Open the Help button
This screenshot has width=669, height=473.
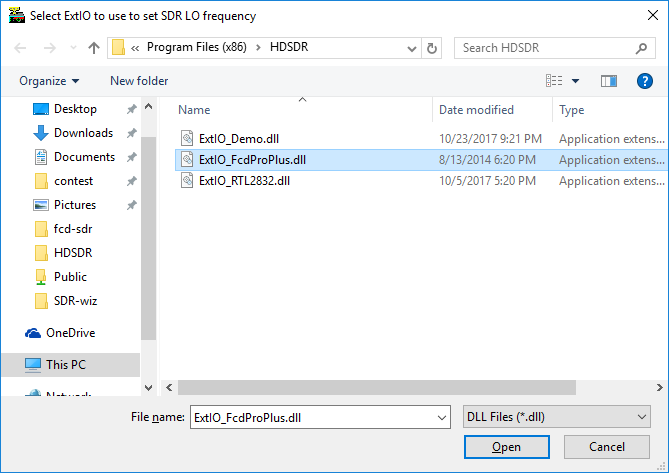click(644, 81)
